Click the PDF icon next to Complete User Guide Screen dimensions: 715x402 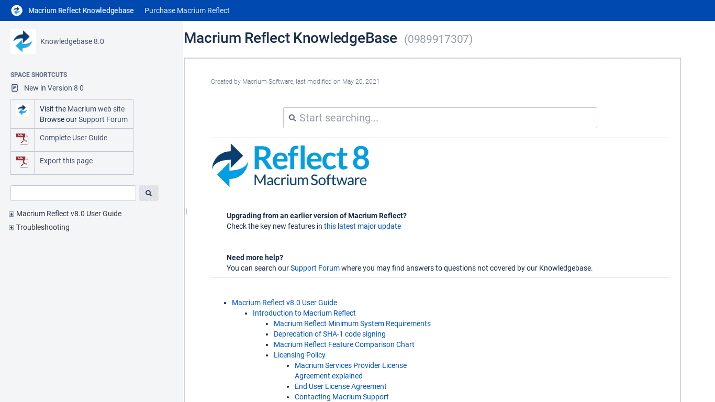coord(22,139)
